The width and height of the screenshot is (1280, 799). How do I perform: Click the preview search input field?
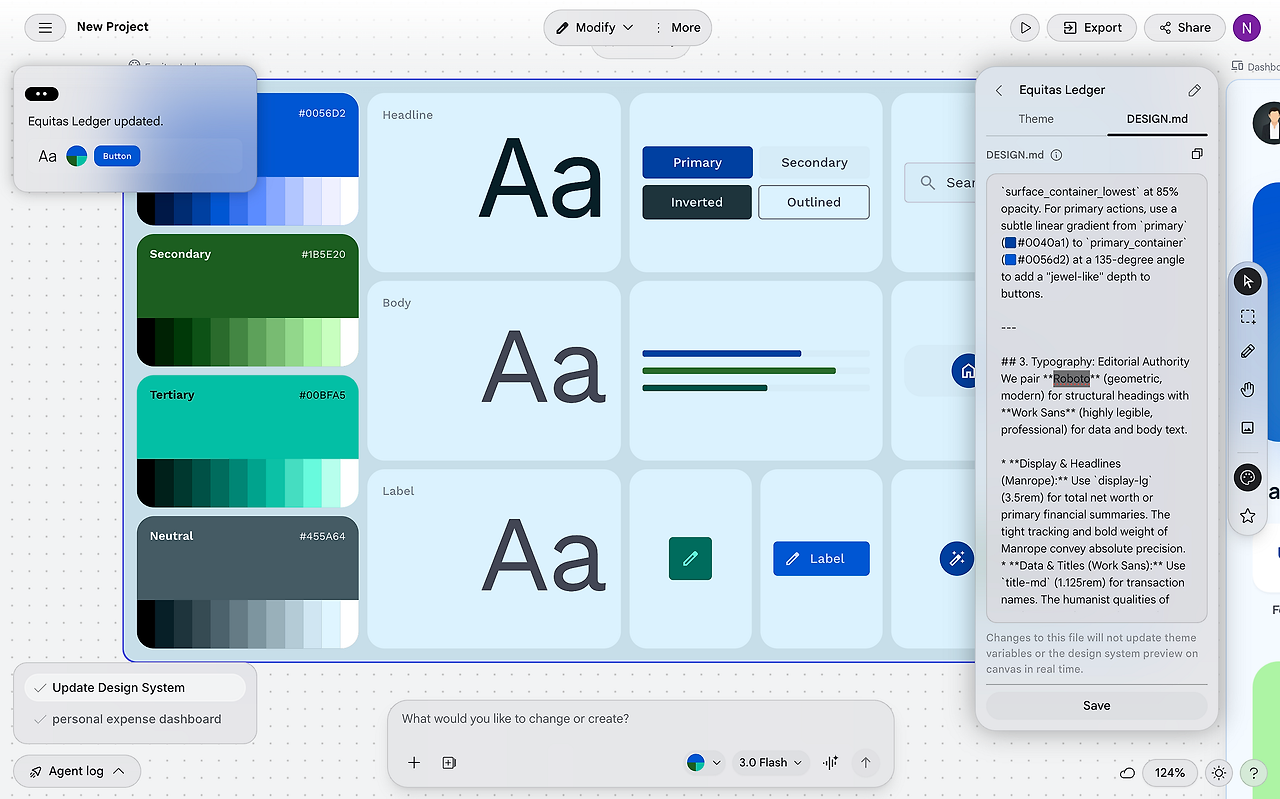coord(941,183)
